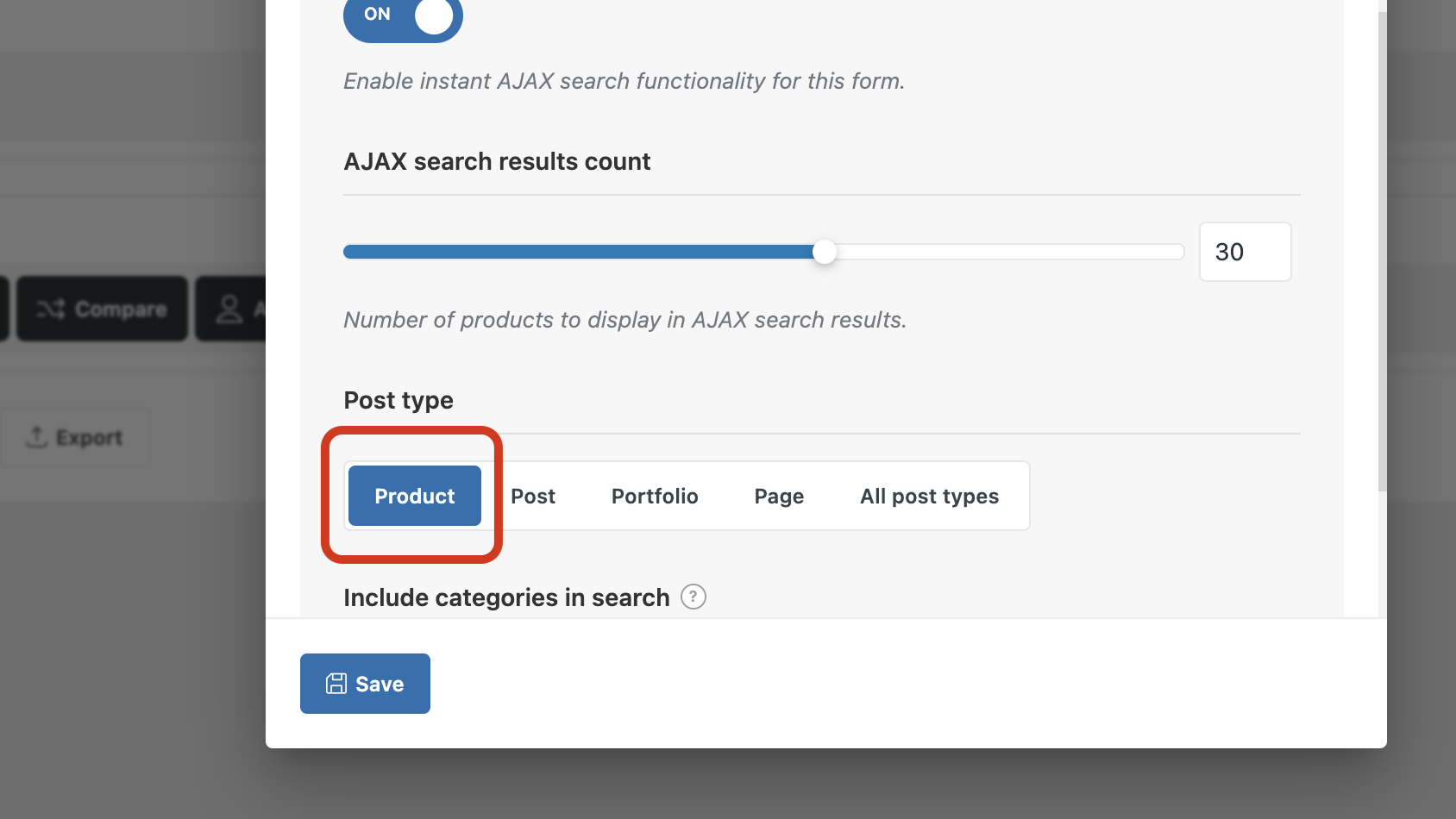Pick the All post types option
Image resolution: width=1456 pixels, height=819 pixels.
pyautogui.click(x=929, y=497)
